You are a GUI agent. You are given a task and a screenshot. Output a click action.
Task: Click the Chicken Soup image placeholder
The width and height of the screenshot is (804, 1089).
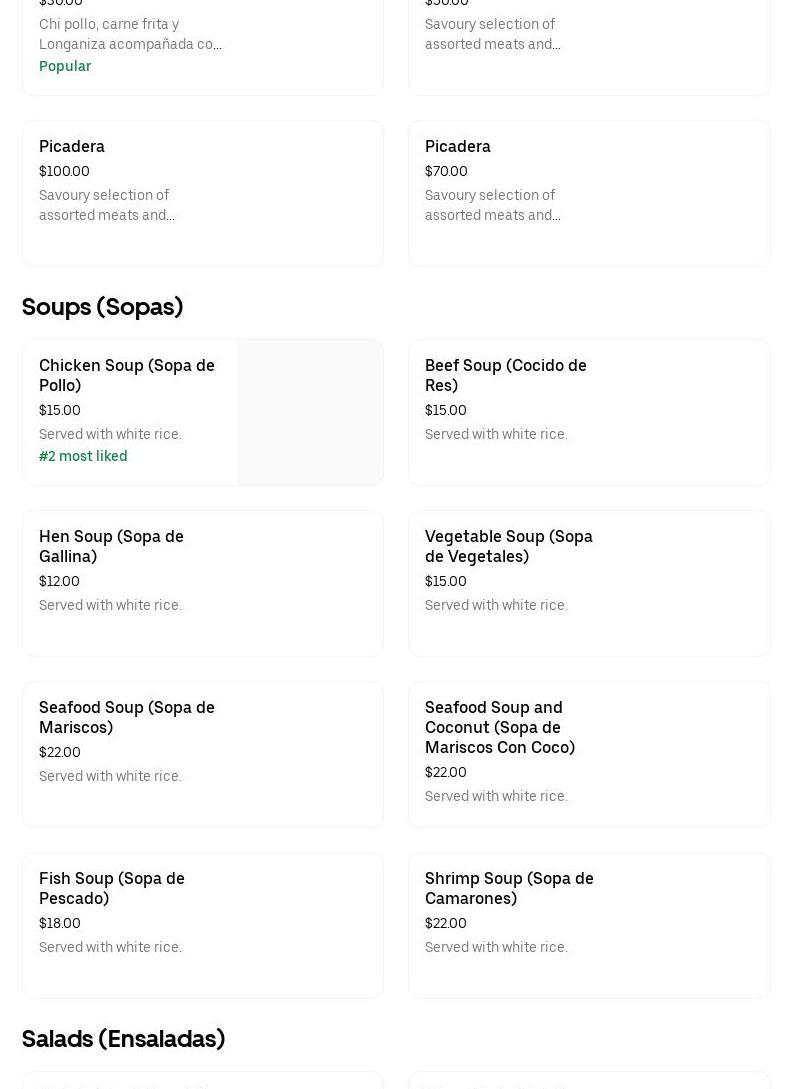310,412
